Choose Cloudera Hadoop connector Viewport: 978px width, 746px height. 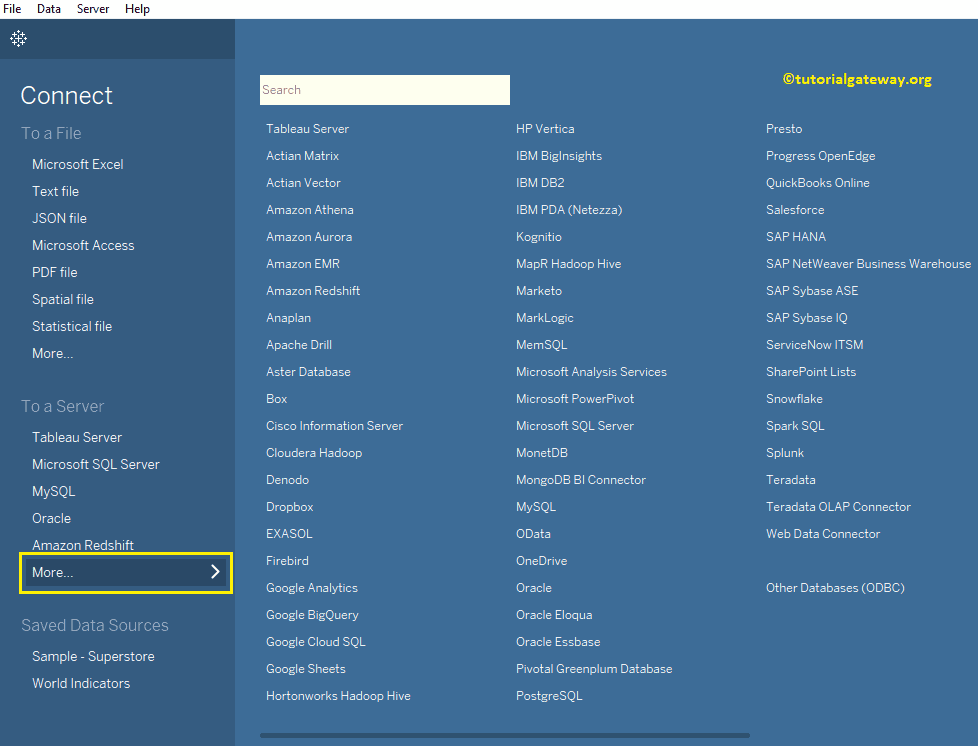tap(314, 453)
